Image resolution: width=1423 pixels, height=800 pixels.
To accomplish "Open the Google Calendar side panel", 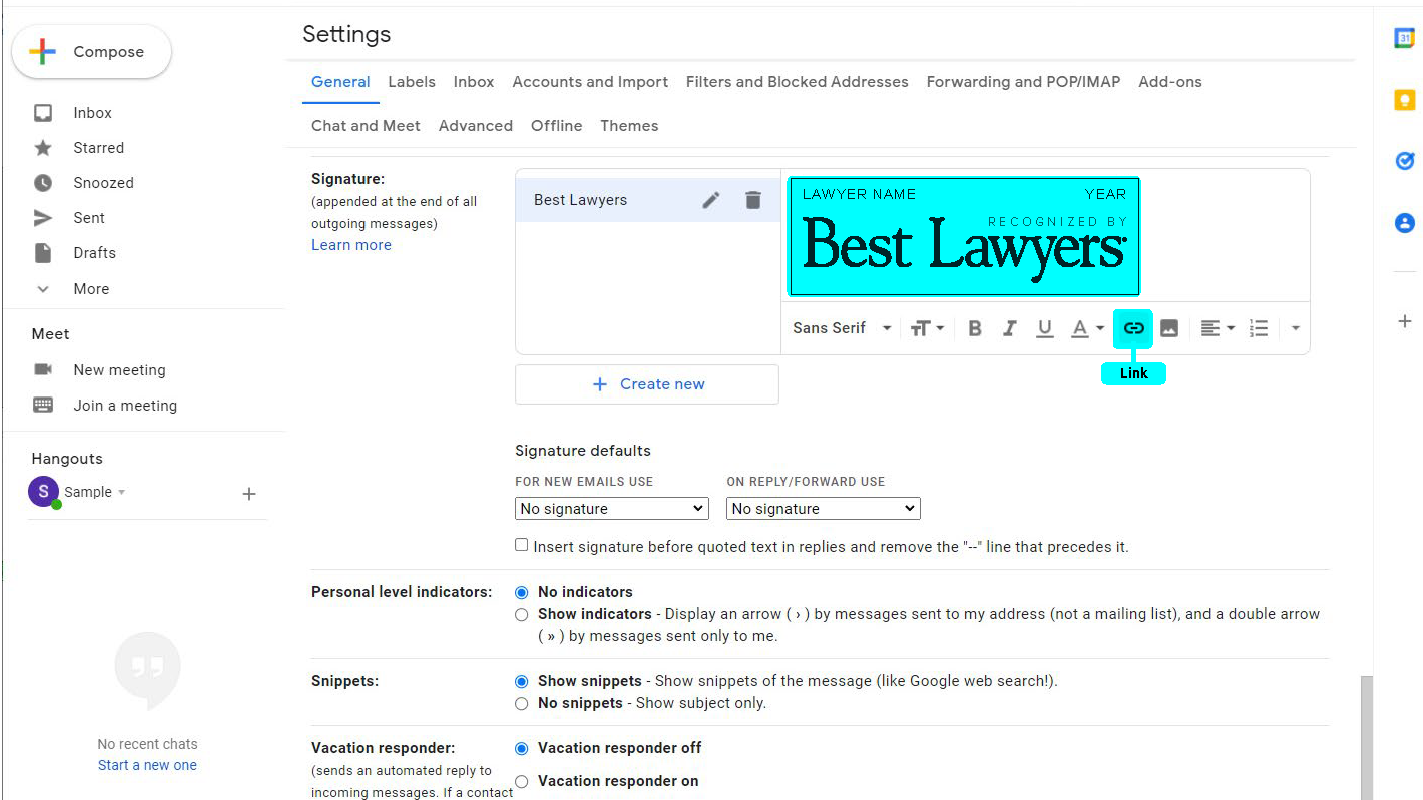I will pyautogui.click(x=1404, y=37).
